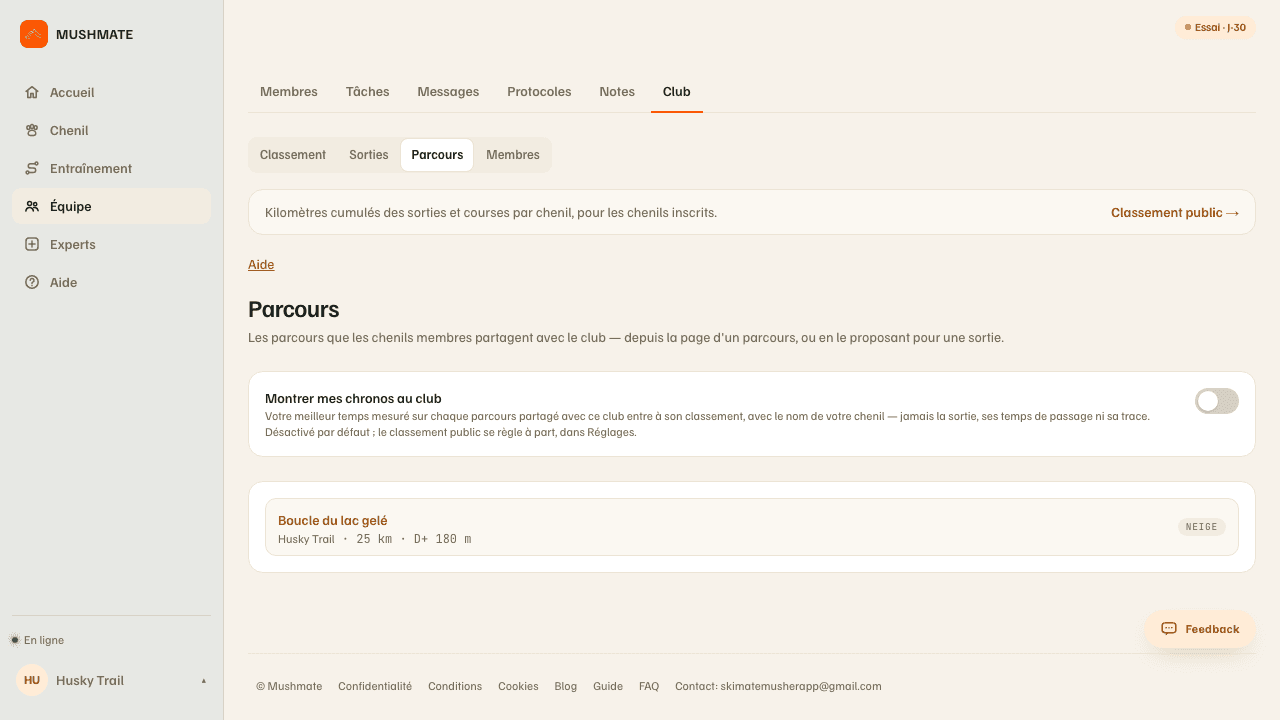This screenshot has width=1280, height=720.
Task: Click the Entraînement route icon
Action: click(x=32, y=168)
